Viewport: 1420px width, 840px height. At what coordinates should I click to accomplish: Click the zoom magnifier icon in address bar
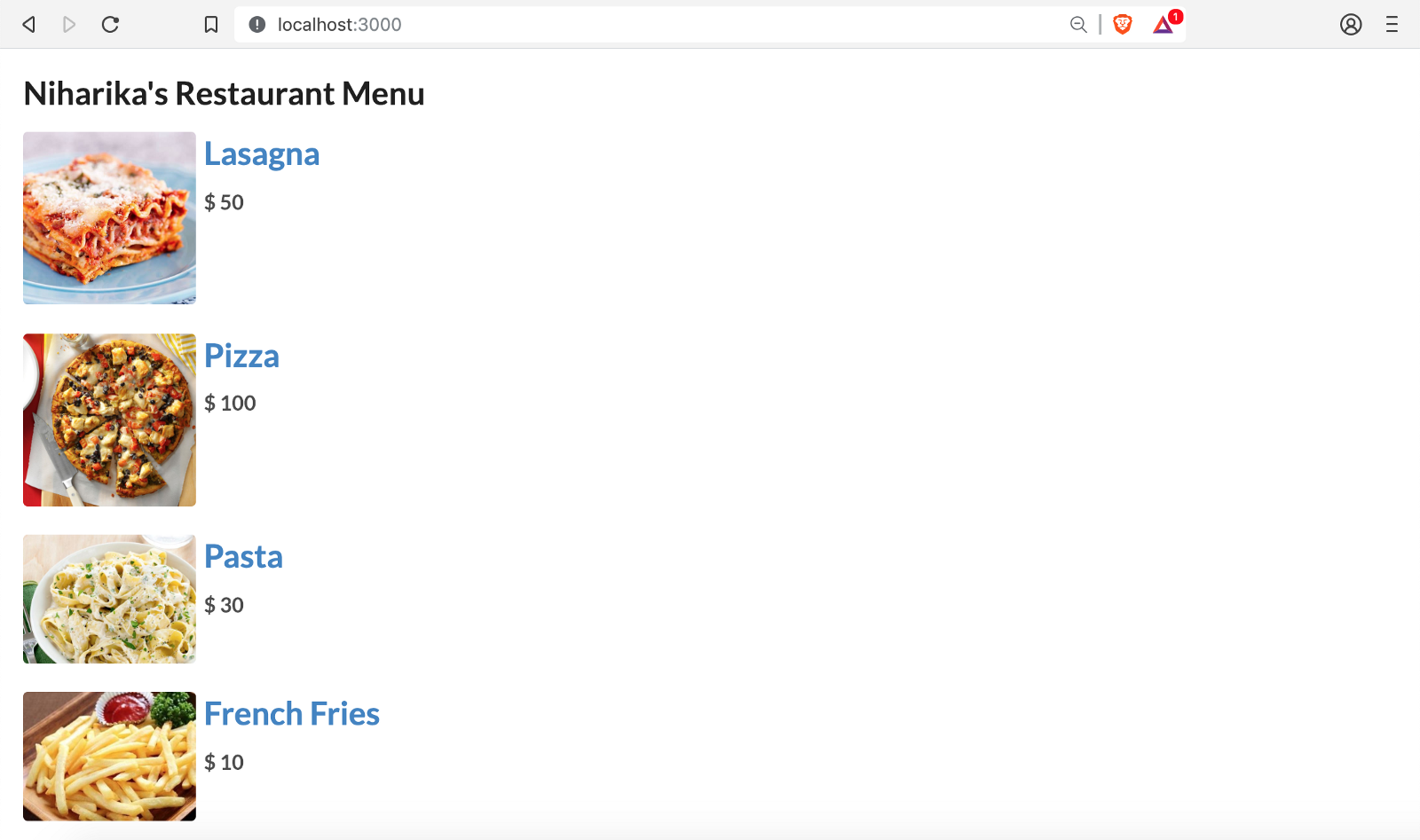1078,25
